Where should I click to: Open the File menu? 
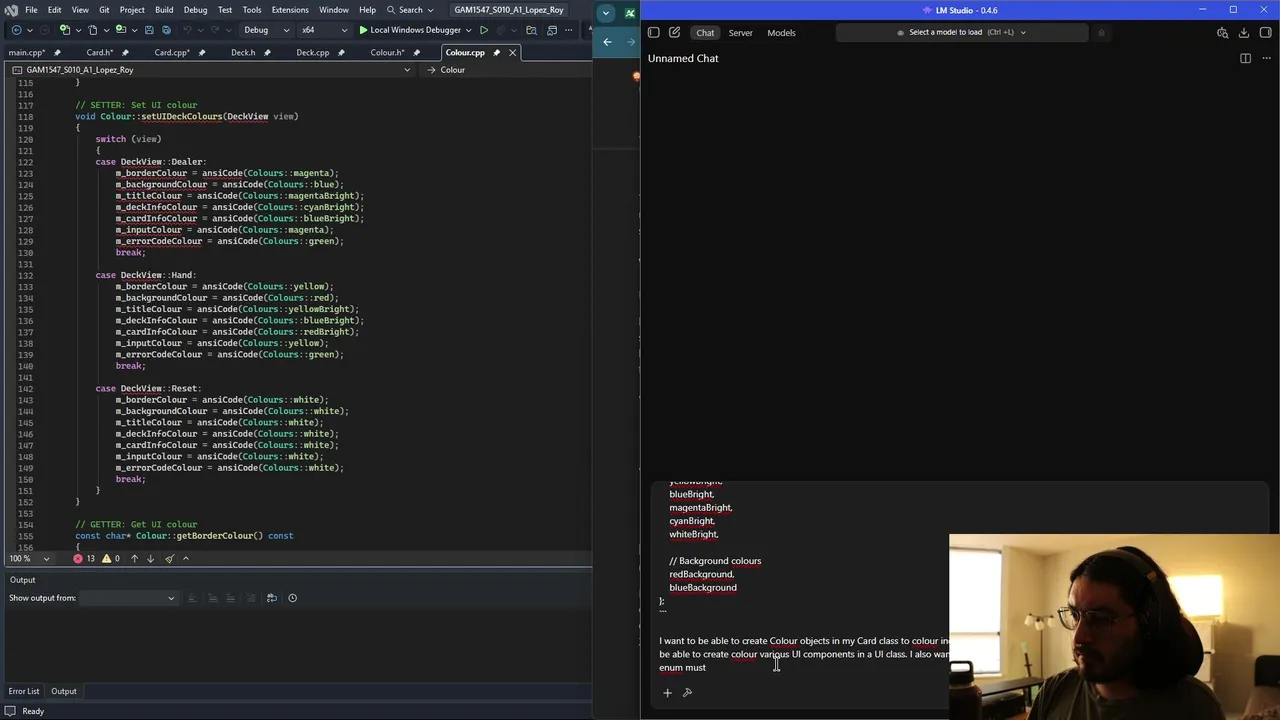click(31, 10)
